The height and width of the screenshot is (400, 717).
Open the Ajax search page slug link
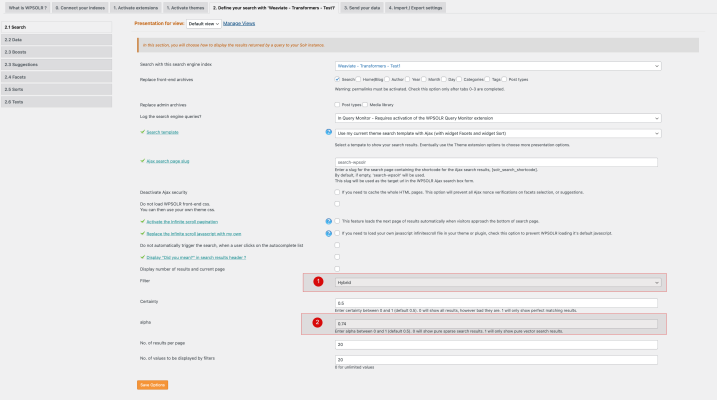point(168,161)
